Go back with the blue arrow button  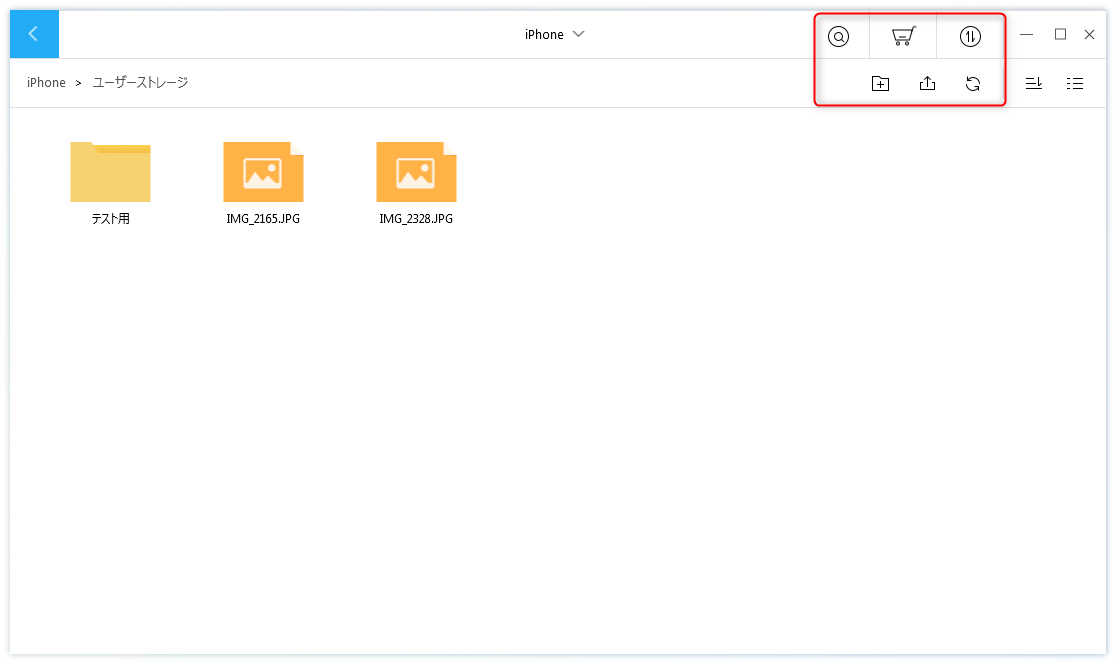[x=34, y=34]
